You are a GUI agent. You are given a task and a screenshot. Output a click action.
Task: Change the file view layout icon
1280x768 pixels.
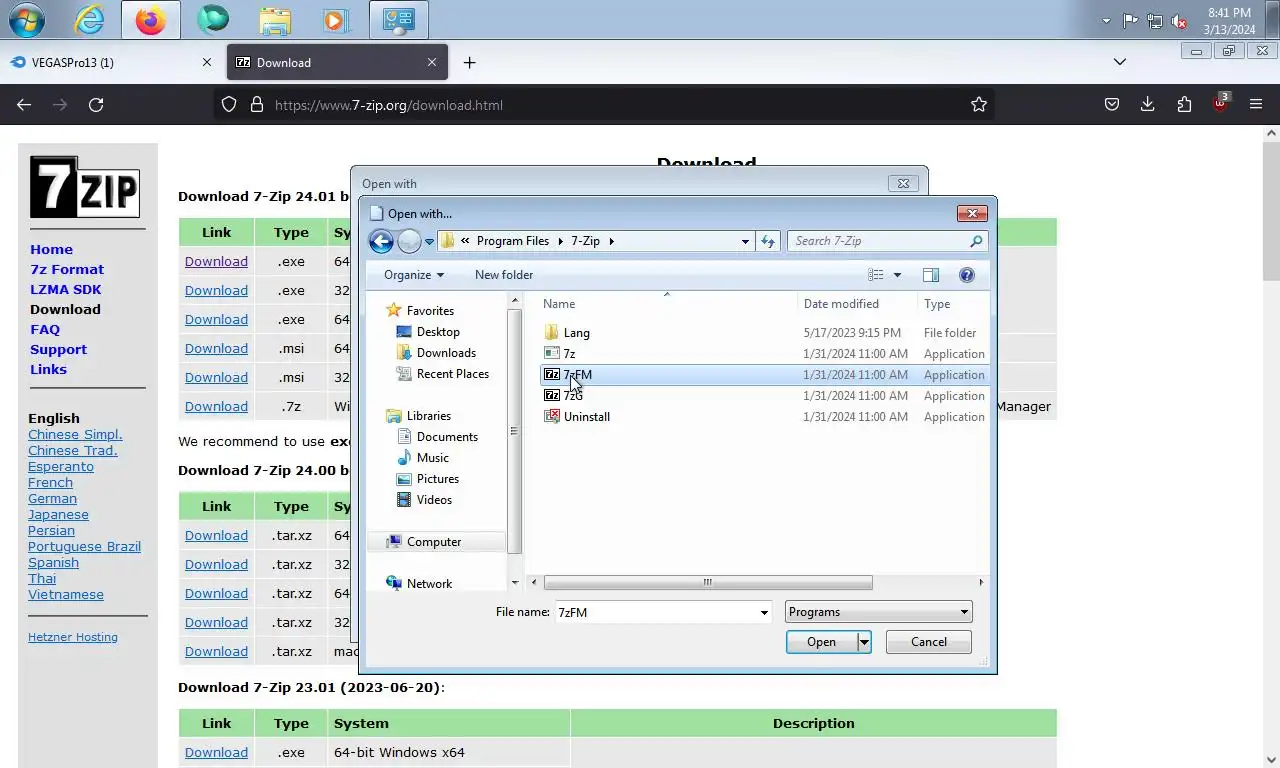(876, 275)
